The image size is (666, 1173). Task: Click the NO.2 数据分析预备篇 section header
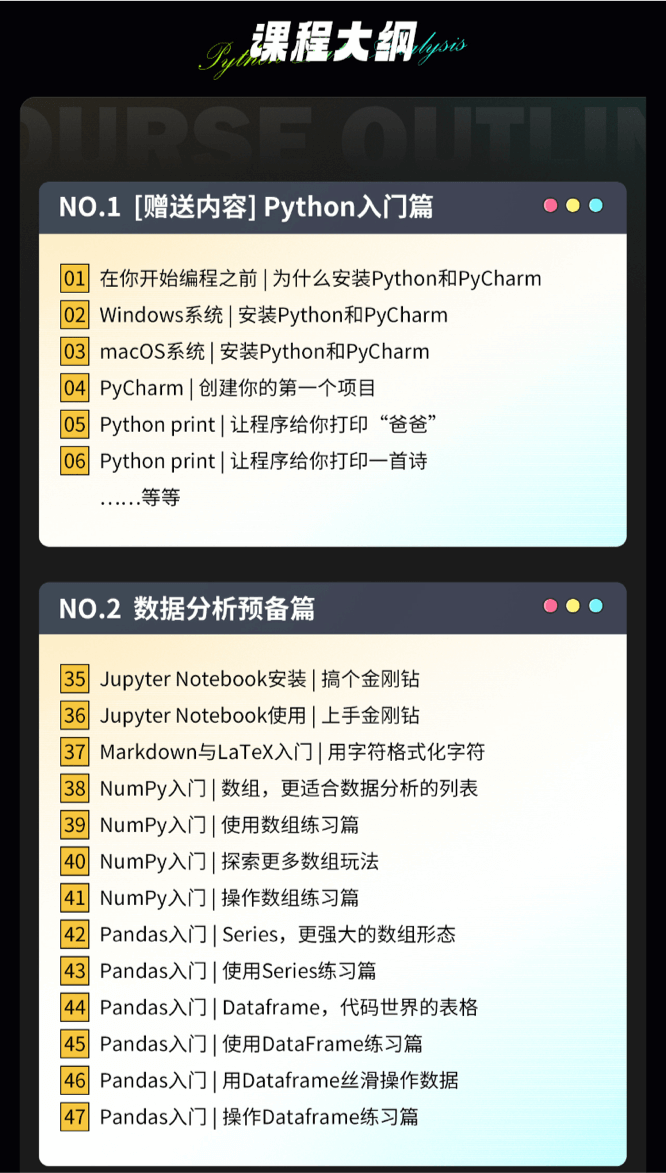[x=333, y=608]
